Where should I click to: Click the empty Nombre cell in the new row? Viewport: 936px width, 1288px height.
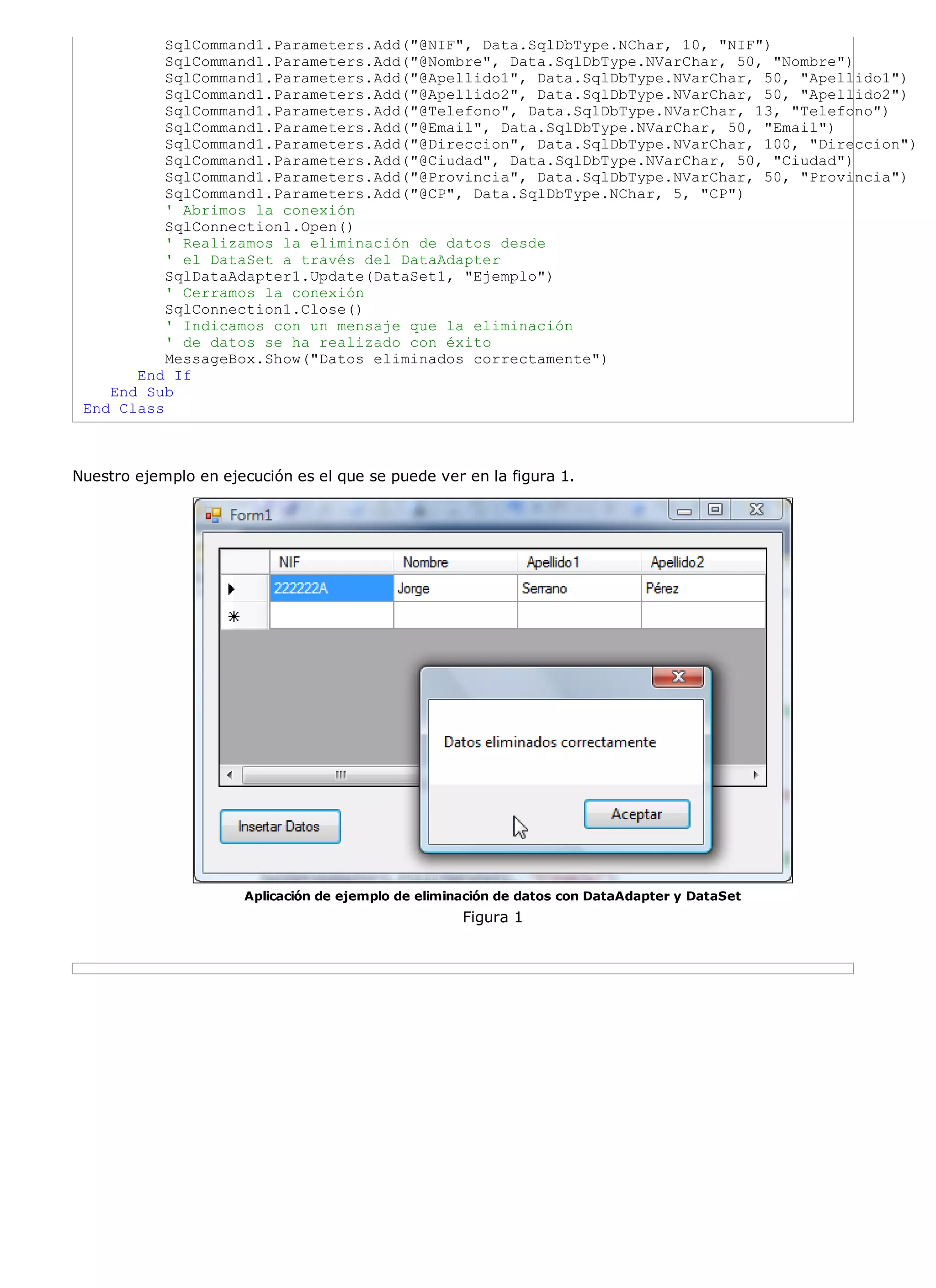[455, 615]
